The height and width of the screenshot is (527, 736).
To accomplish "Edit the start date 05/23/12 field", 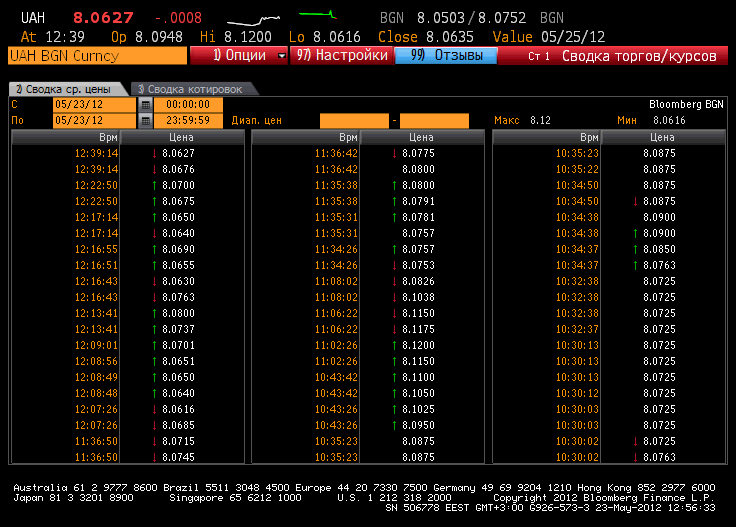I will 94,105.
